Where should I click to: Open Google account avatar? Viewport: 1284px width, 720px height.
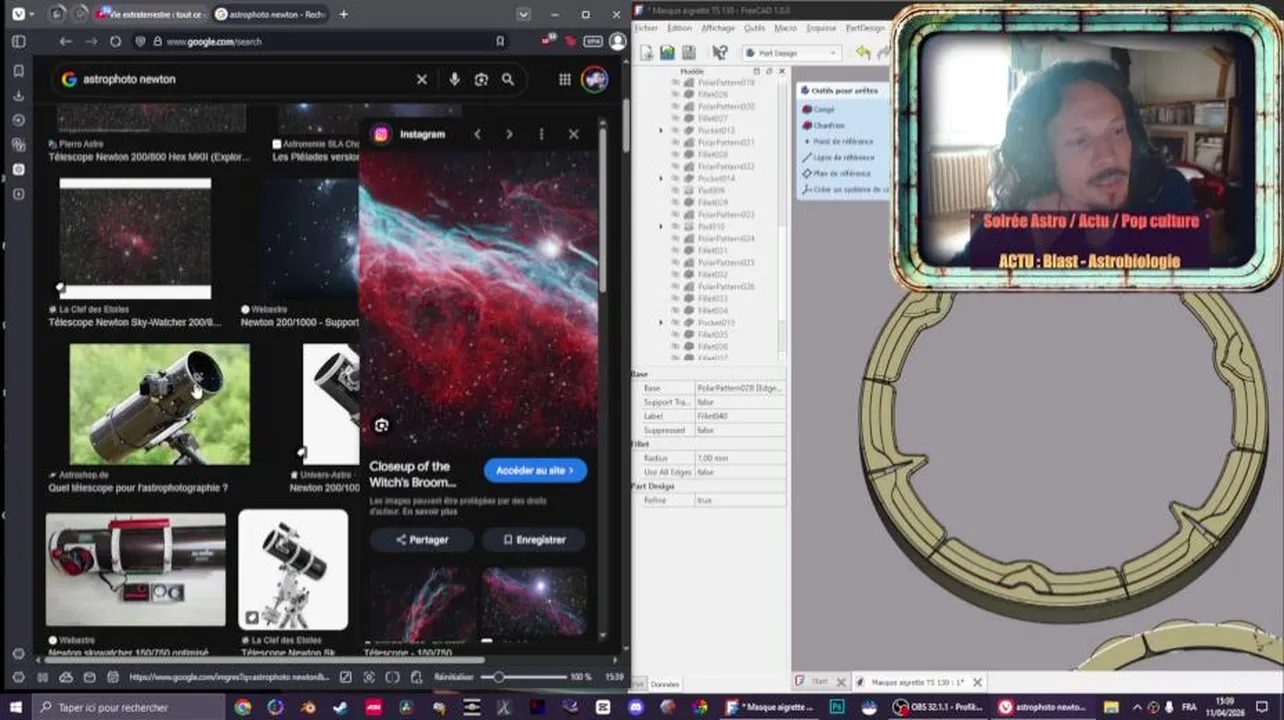point(595,79)
